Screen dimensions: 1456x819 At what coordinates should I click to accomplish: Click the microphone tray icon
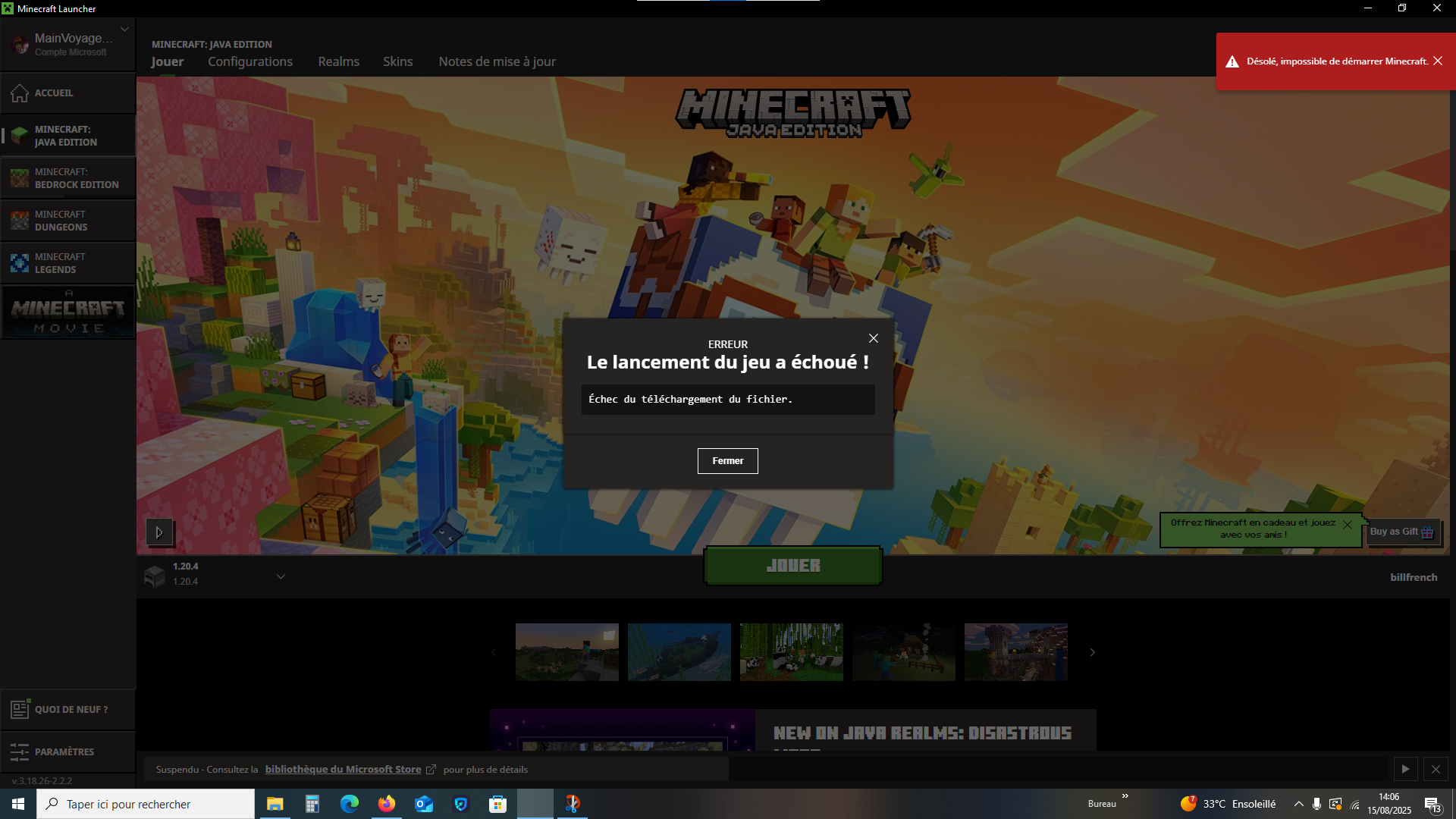1317,804
